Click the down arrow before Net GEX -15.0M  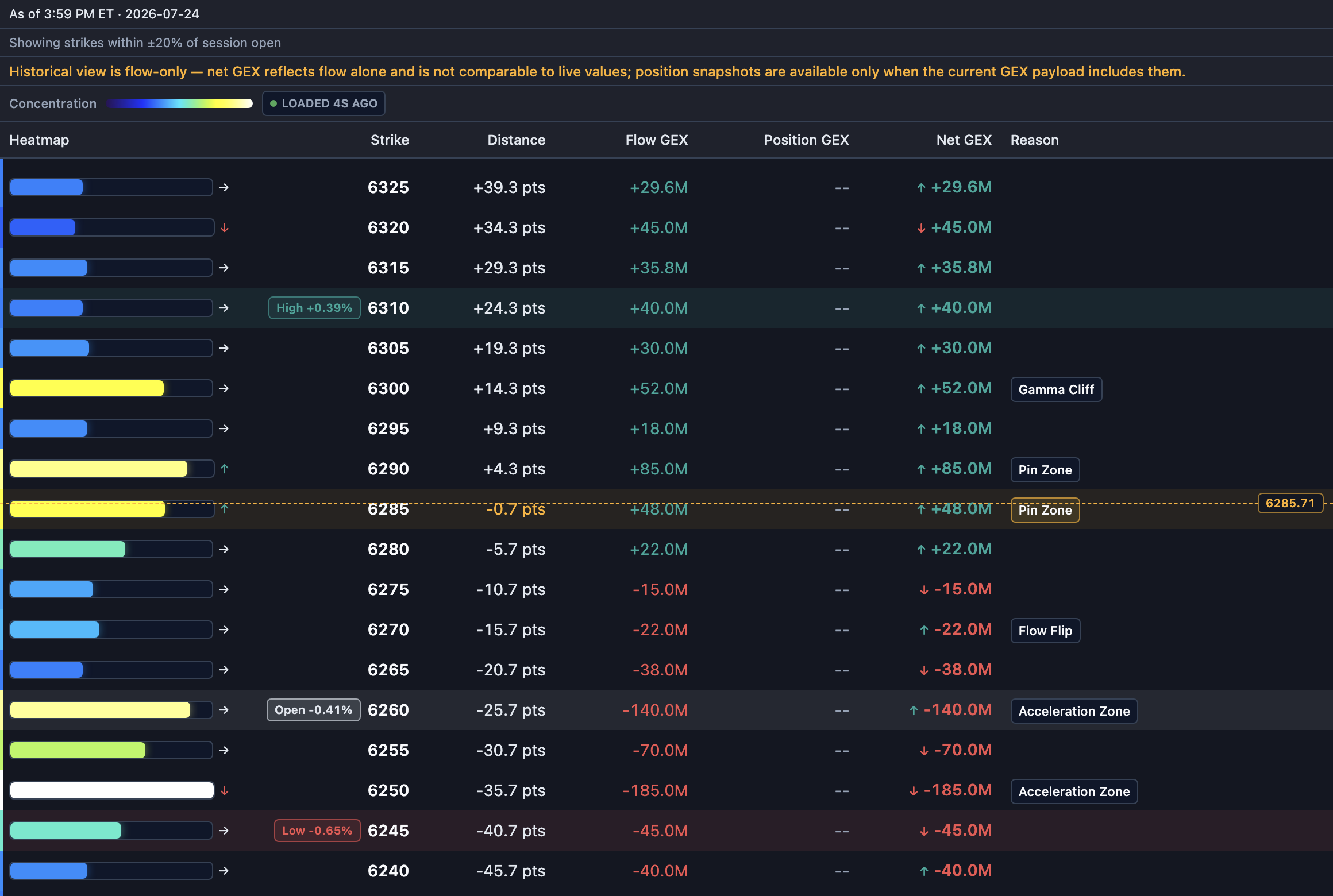[x=924, y=590]
